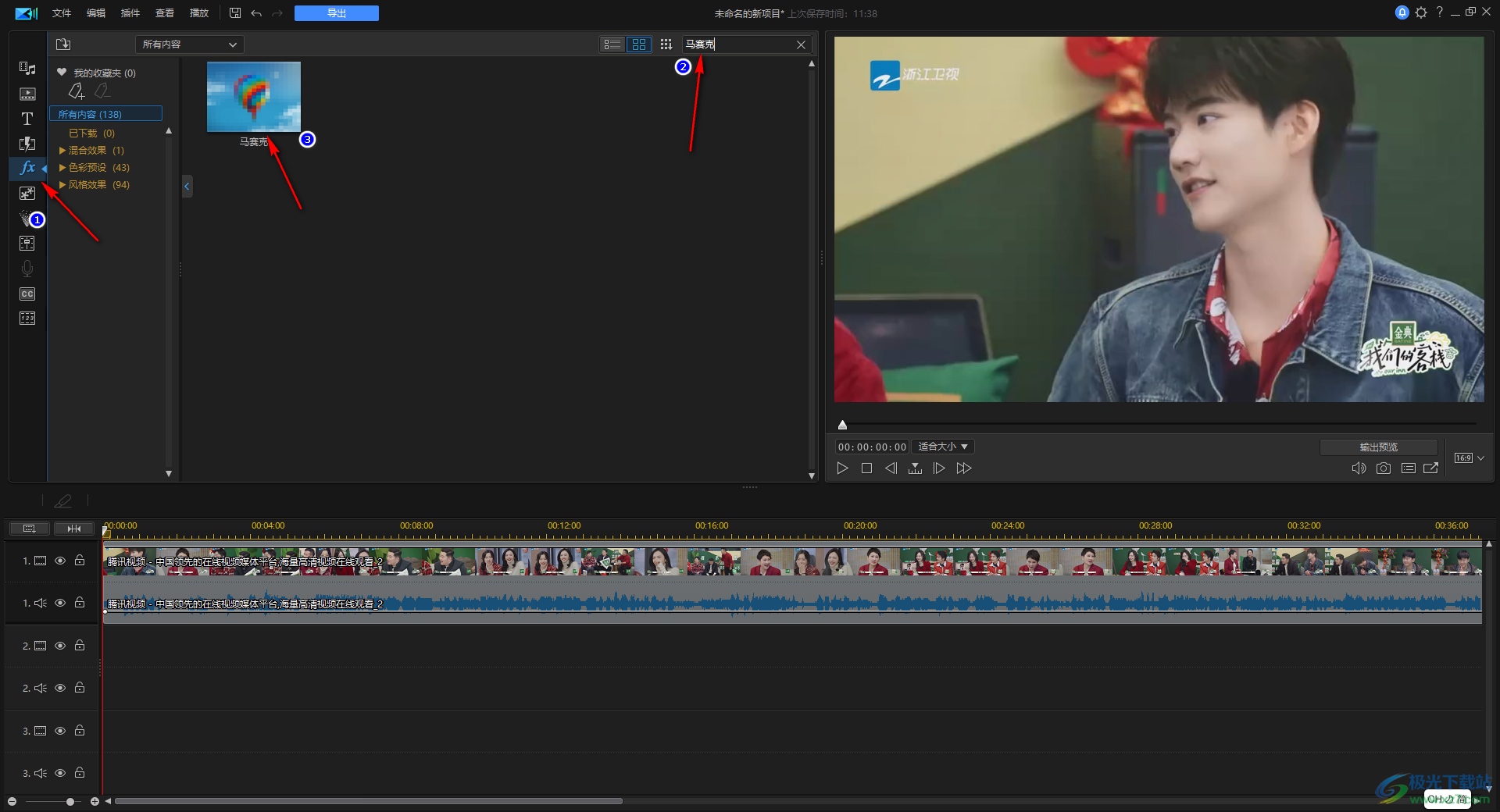Click the import media folder icon
1500x812 pixels.
pos(64,45)
